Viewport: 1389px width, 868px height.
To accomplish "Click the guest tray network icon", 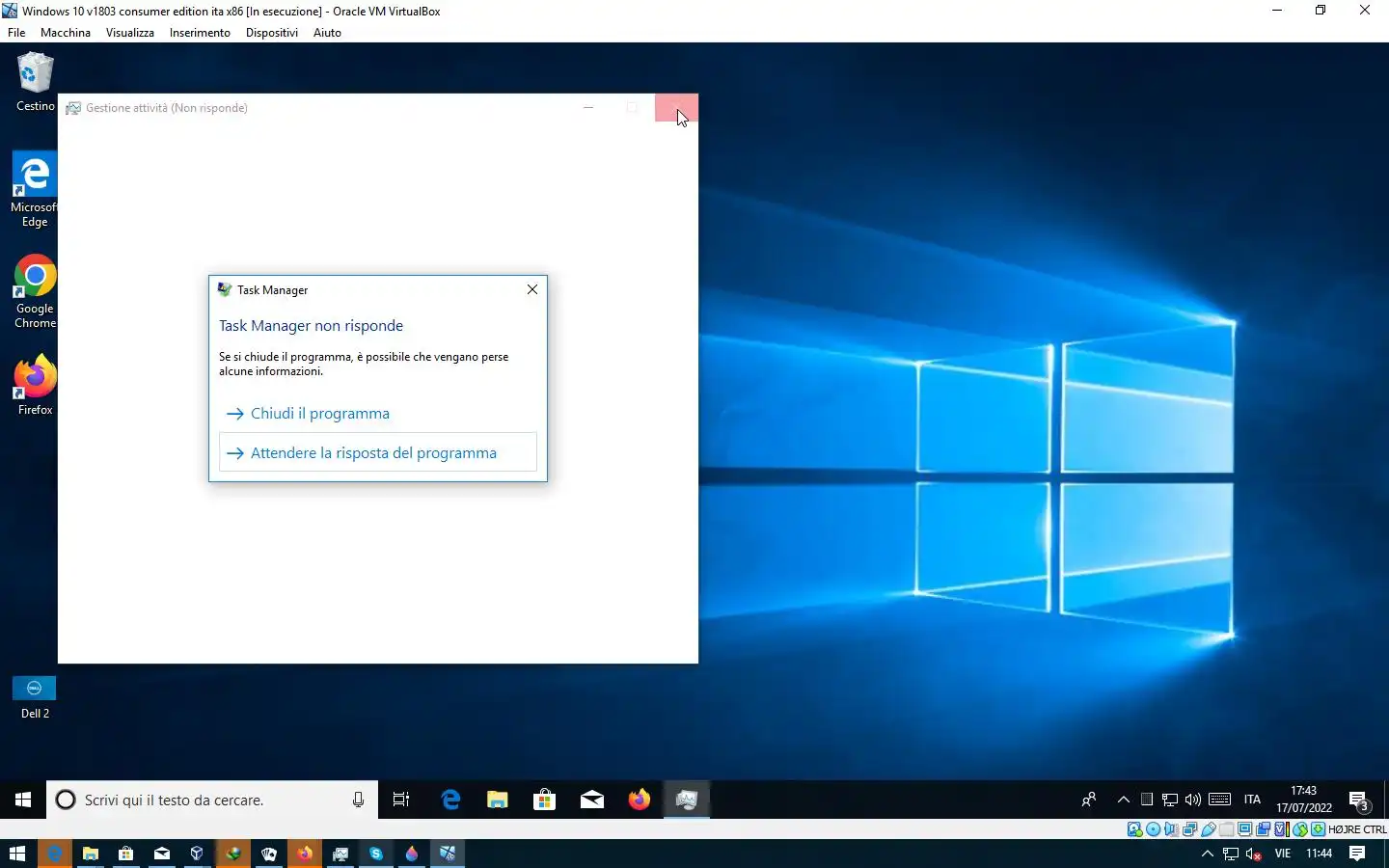I will pos(1170,800).
